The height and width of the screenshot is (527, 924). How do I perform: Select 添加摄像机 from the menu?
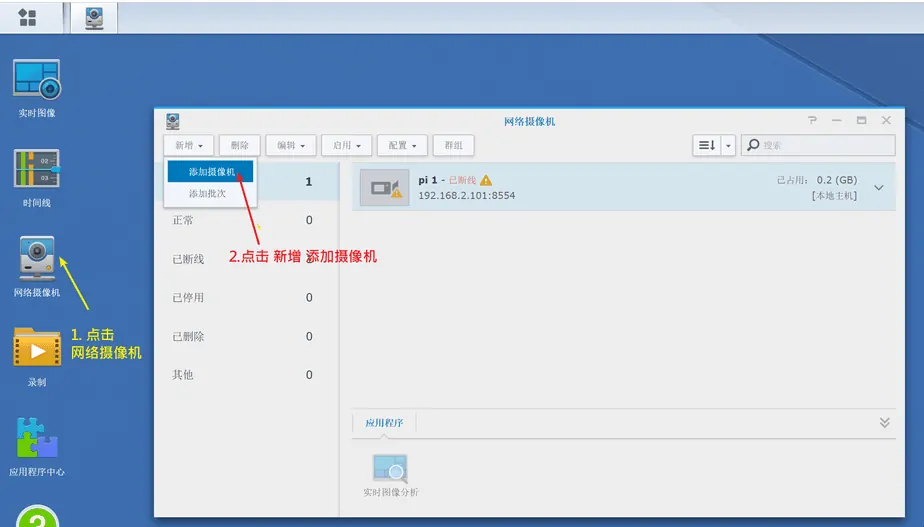pos(211,172)
